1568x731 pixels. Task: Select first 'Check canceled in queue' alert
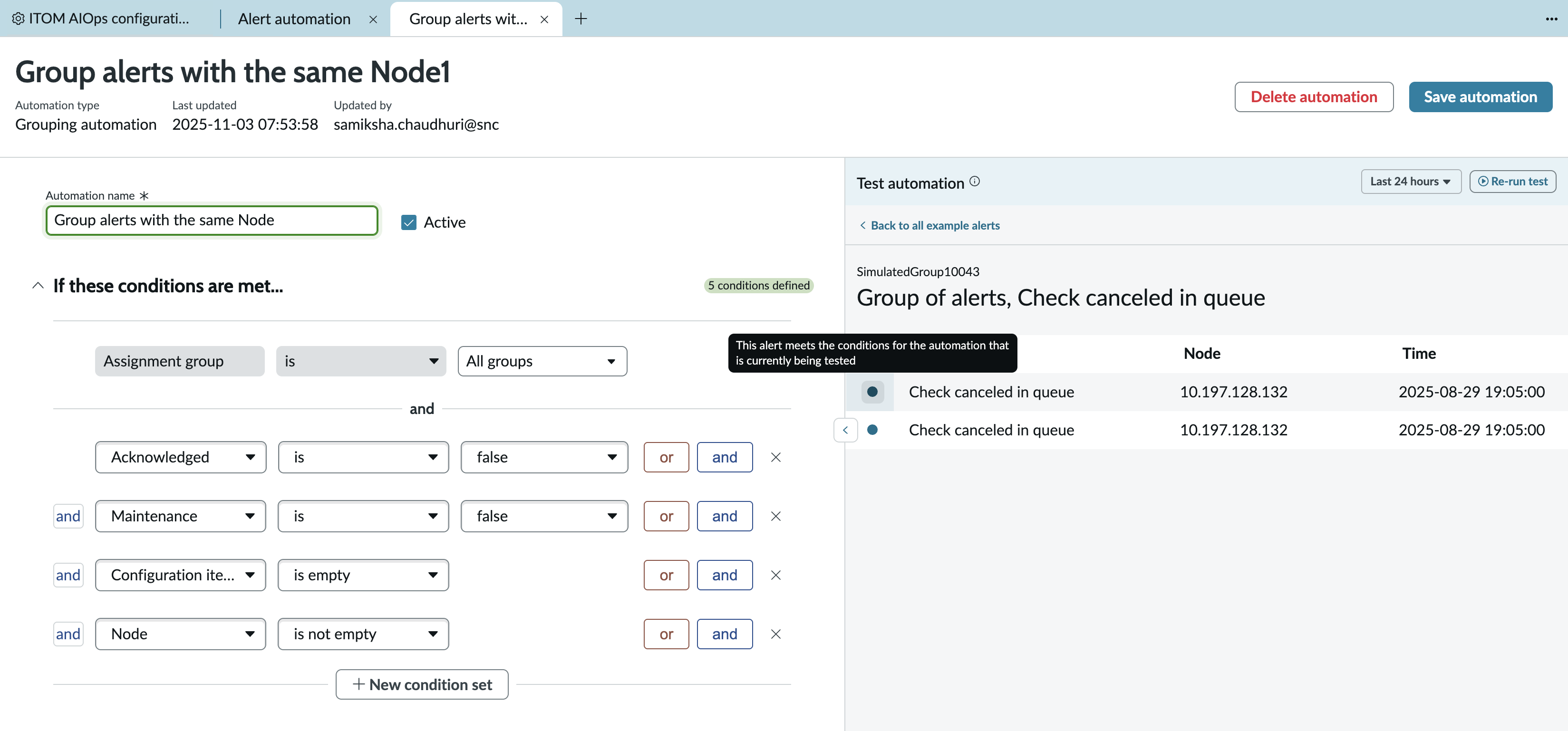click(991, 392)
